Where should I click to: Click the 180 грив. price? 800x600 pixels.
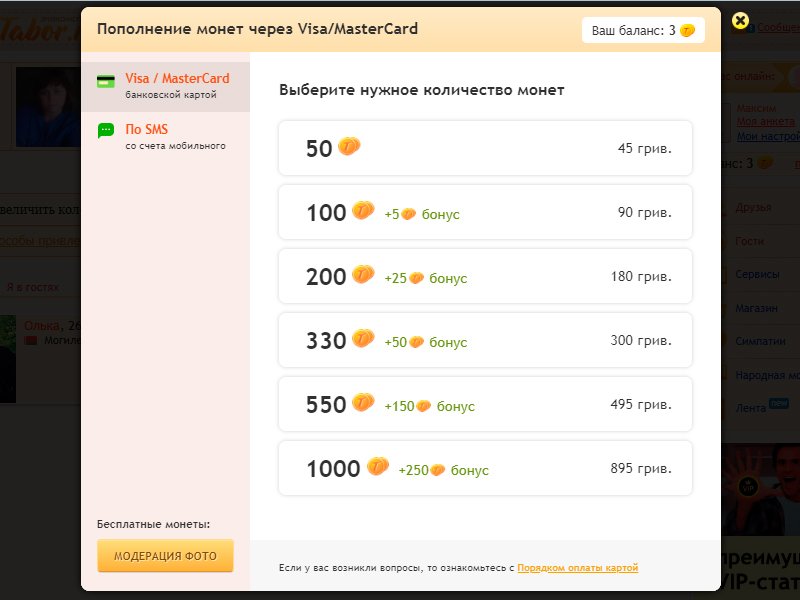(641, 277)
